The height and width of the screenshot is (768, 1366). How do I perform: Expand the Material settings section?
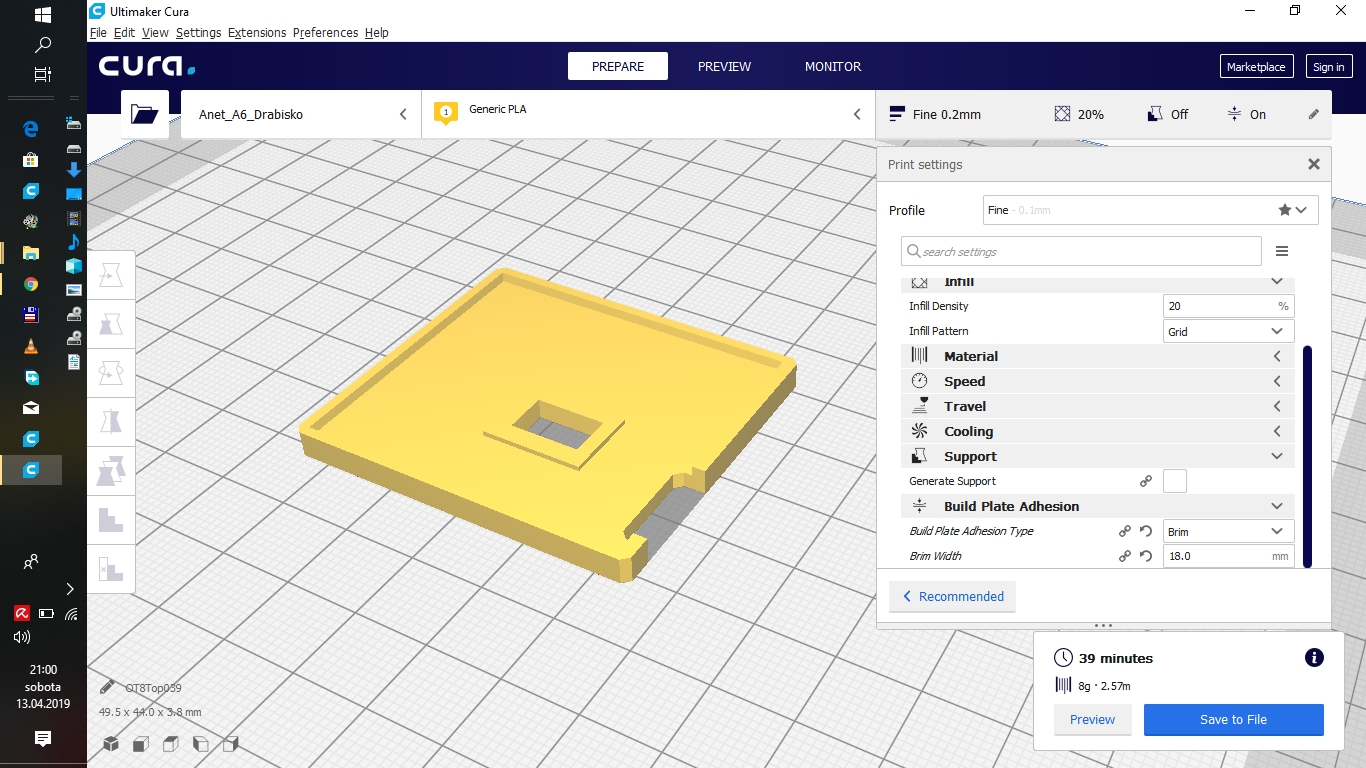tap(1098, 356)
